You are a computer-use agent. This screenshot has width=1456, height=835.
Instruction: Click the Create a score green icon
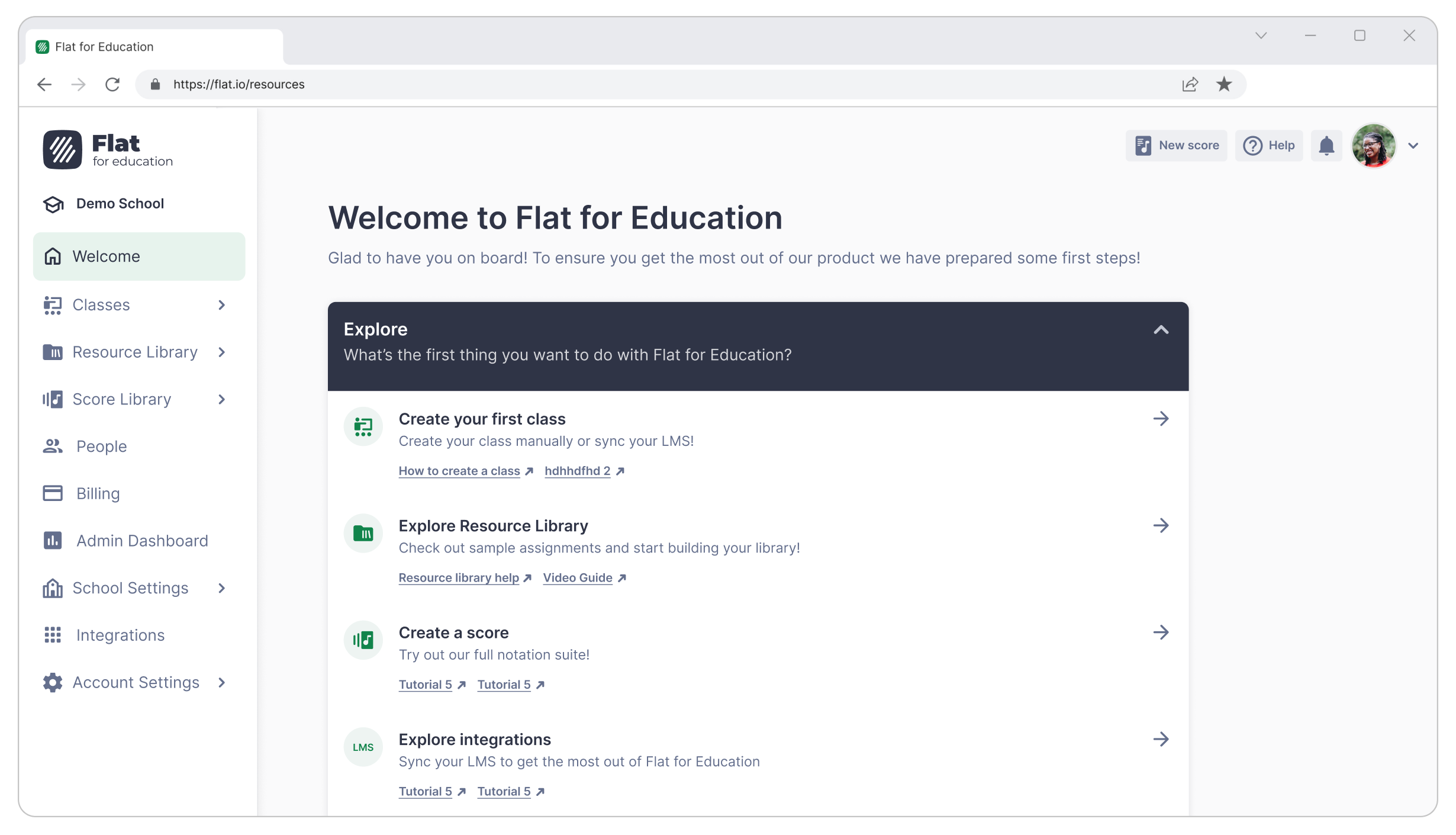point(363,640)
